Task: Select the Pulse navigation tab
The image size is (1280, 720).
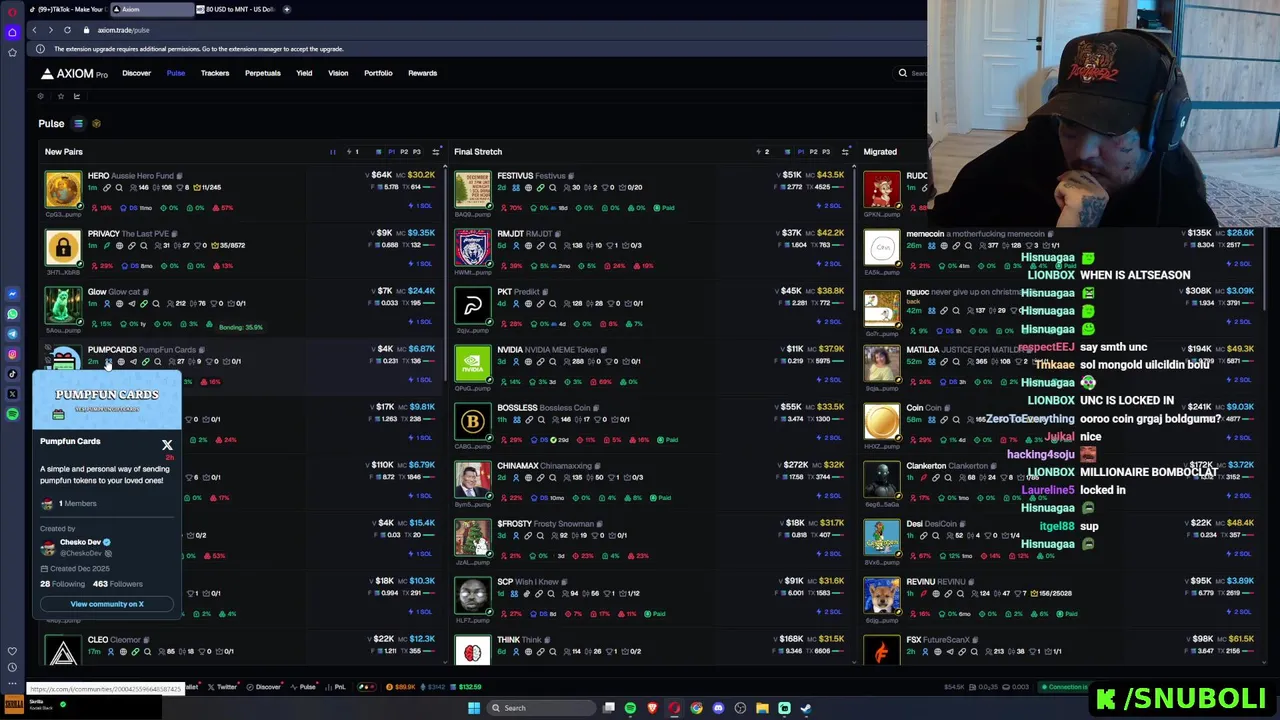Action: (x=175, y=73)
